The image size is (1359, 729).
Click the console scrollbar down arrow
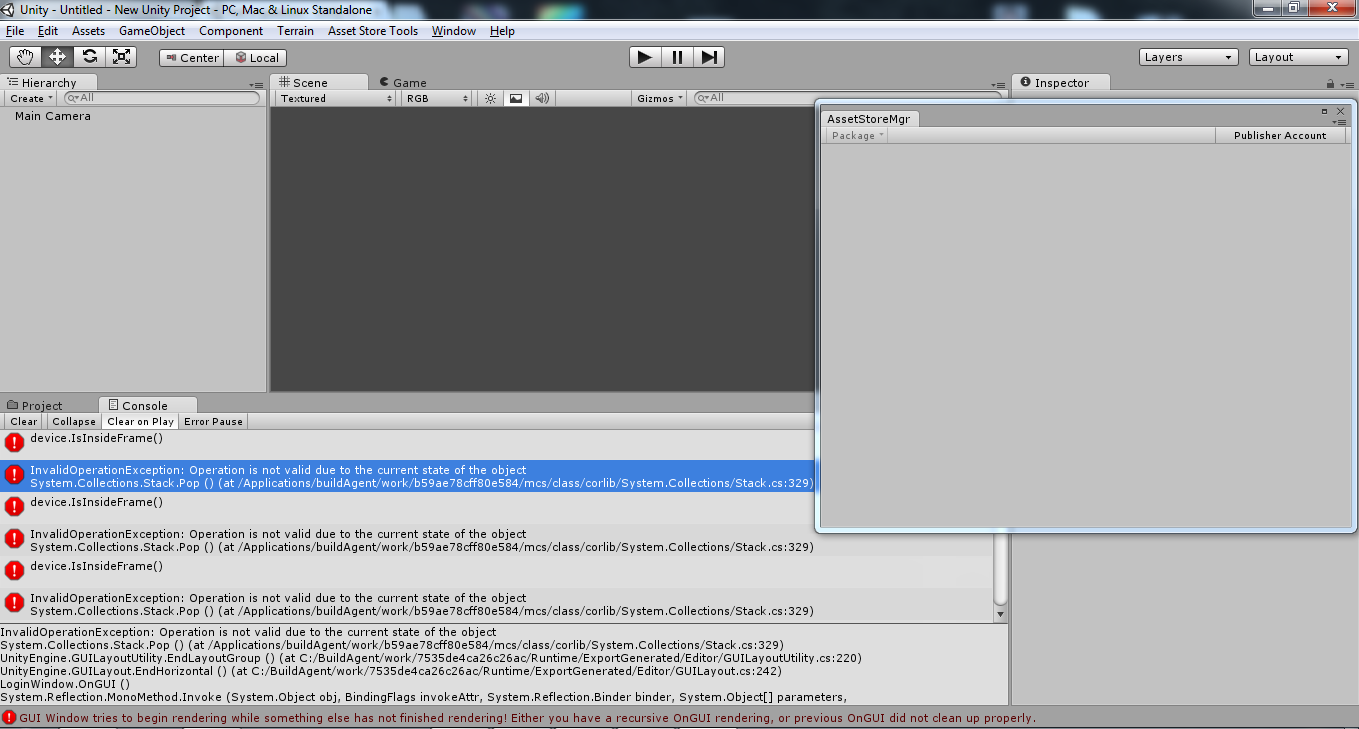point(1001,614)
